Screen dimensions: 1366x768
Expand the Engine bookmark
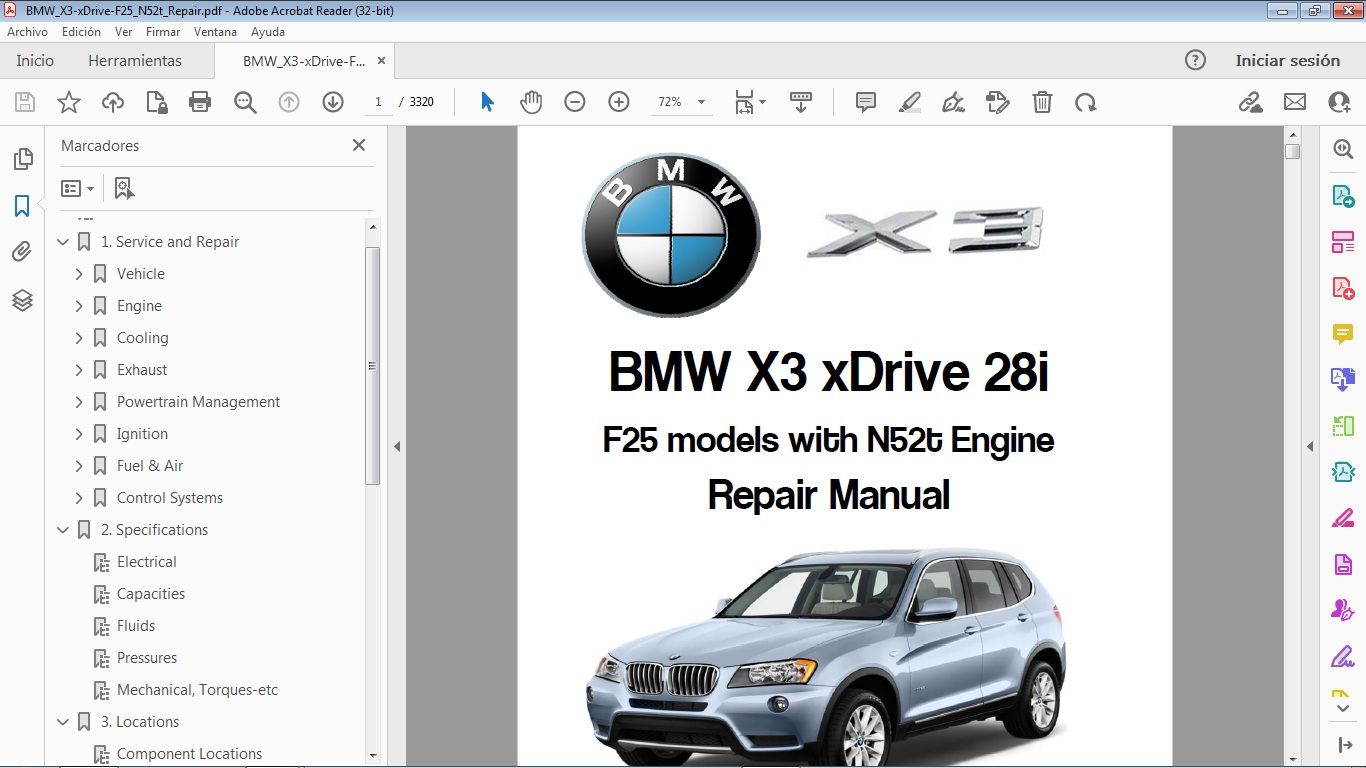(x=79, y=305)
